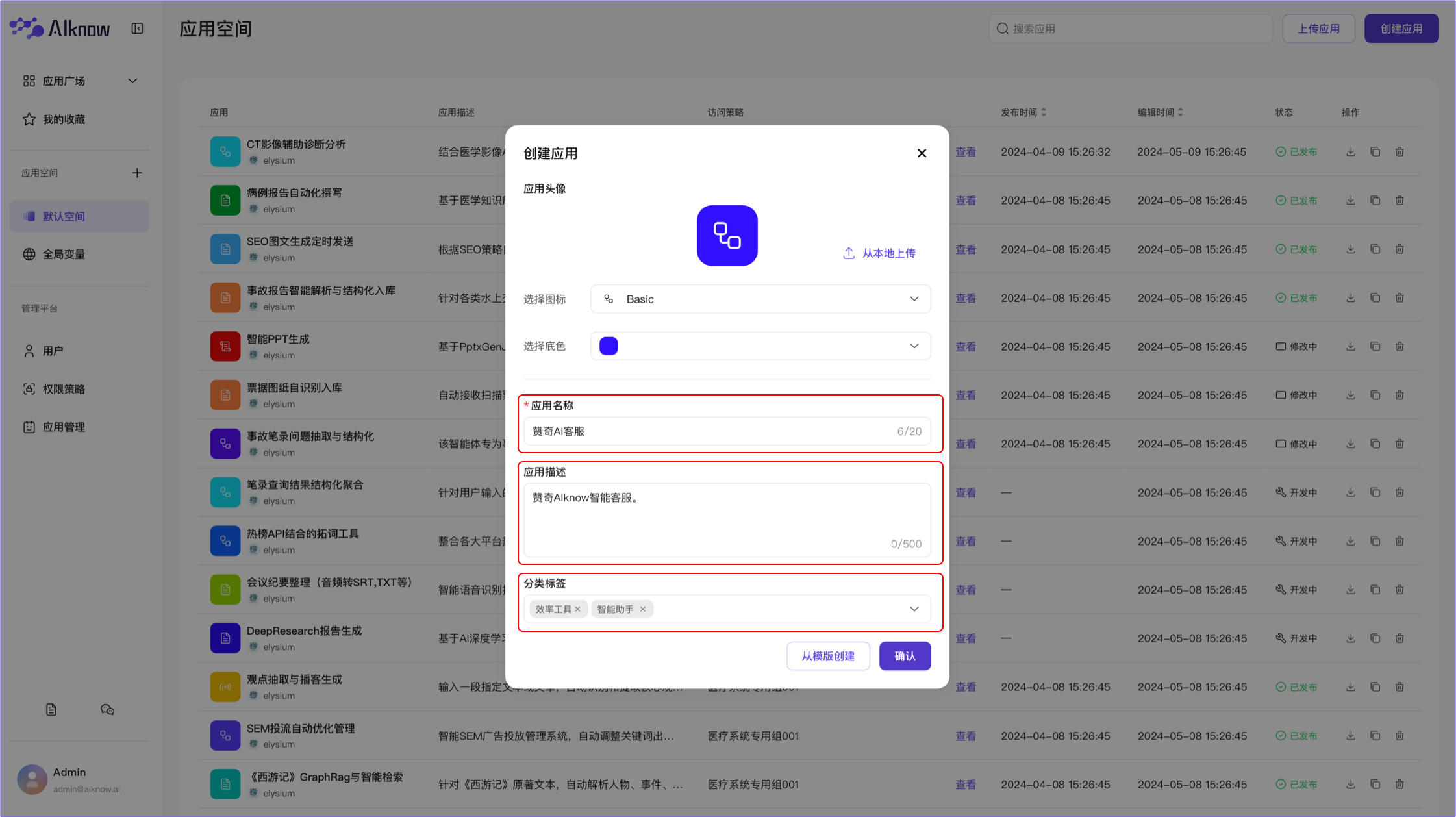Confirm app creation with 确认 button

click(x=904, y=656)
